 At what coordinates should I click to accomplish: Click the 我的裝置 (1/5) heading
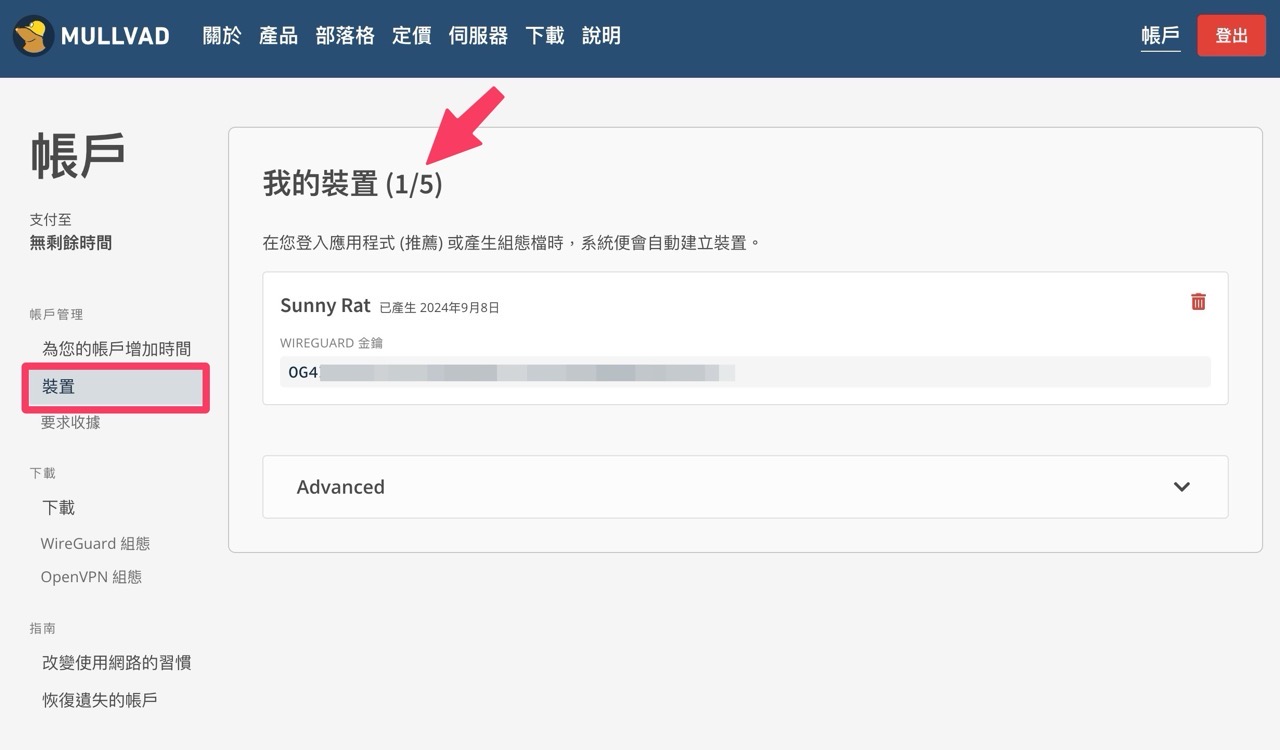(x=352, y=184)
